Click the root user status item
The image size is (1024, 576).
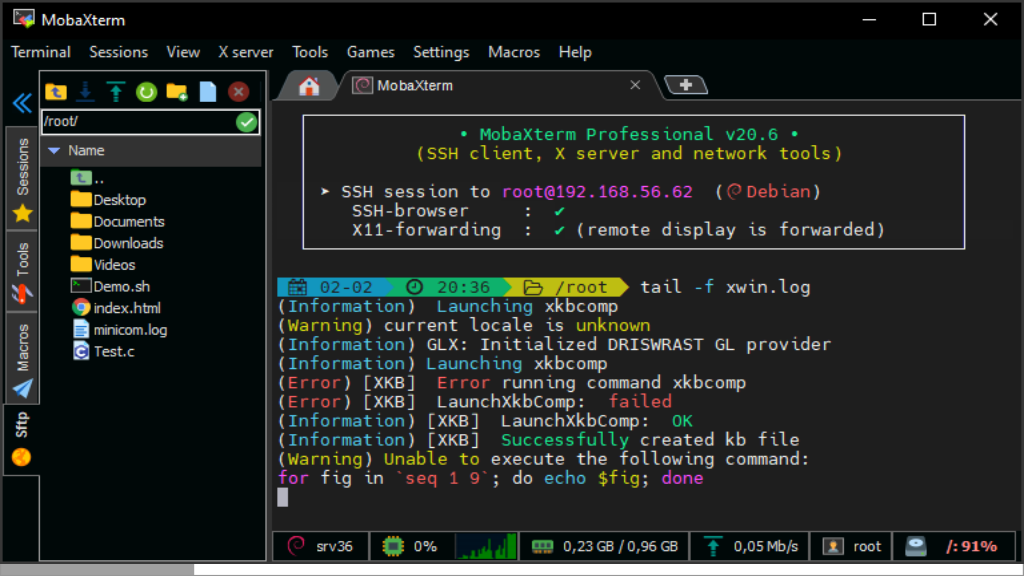tap(851, 546)
